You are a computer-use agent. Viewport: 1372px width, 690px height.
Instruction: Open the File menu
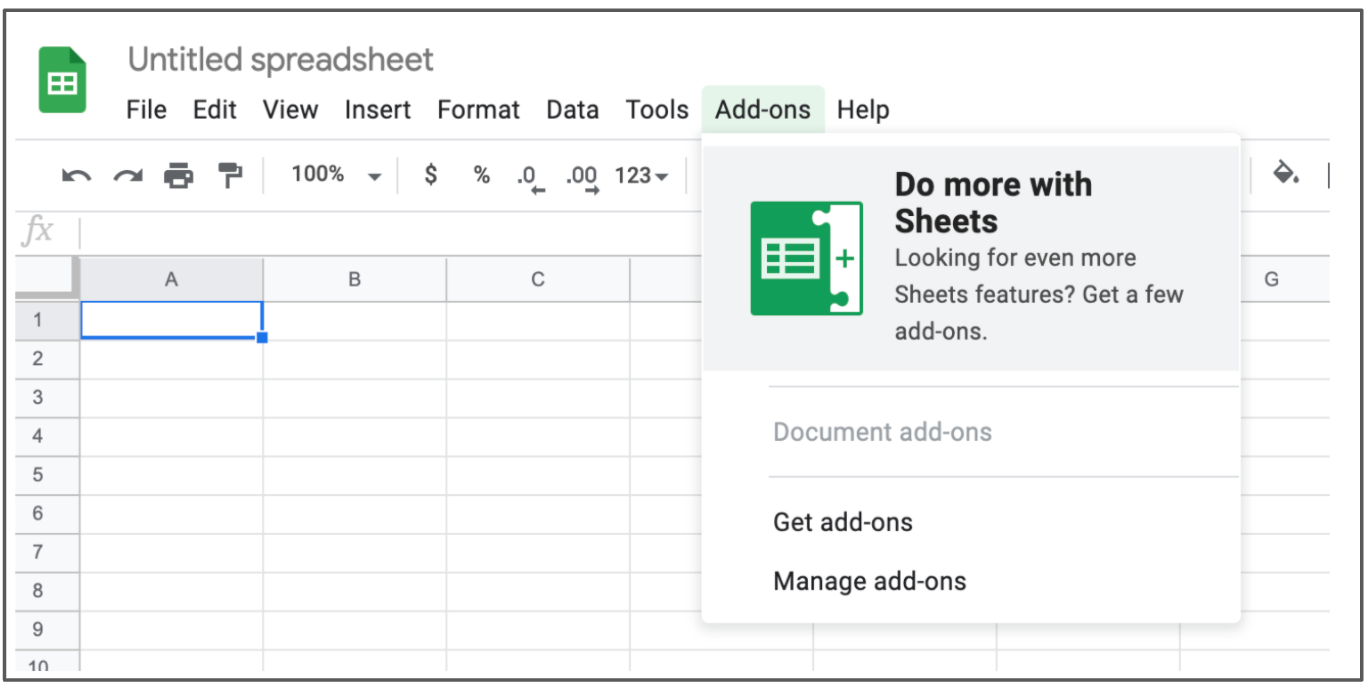(x=146, y=110)
